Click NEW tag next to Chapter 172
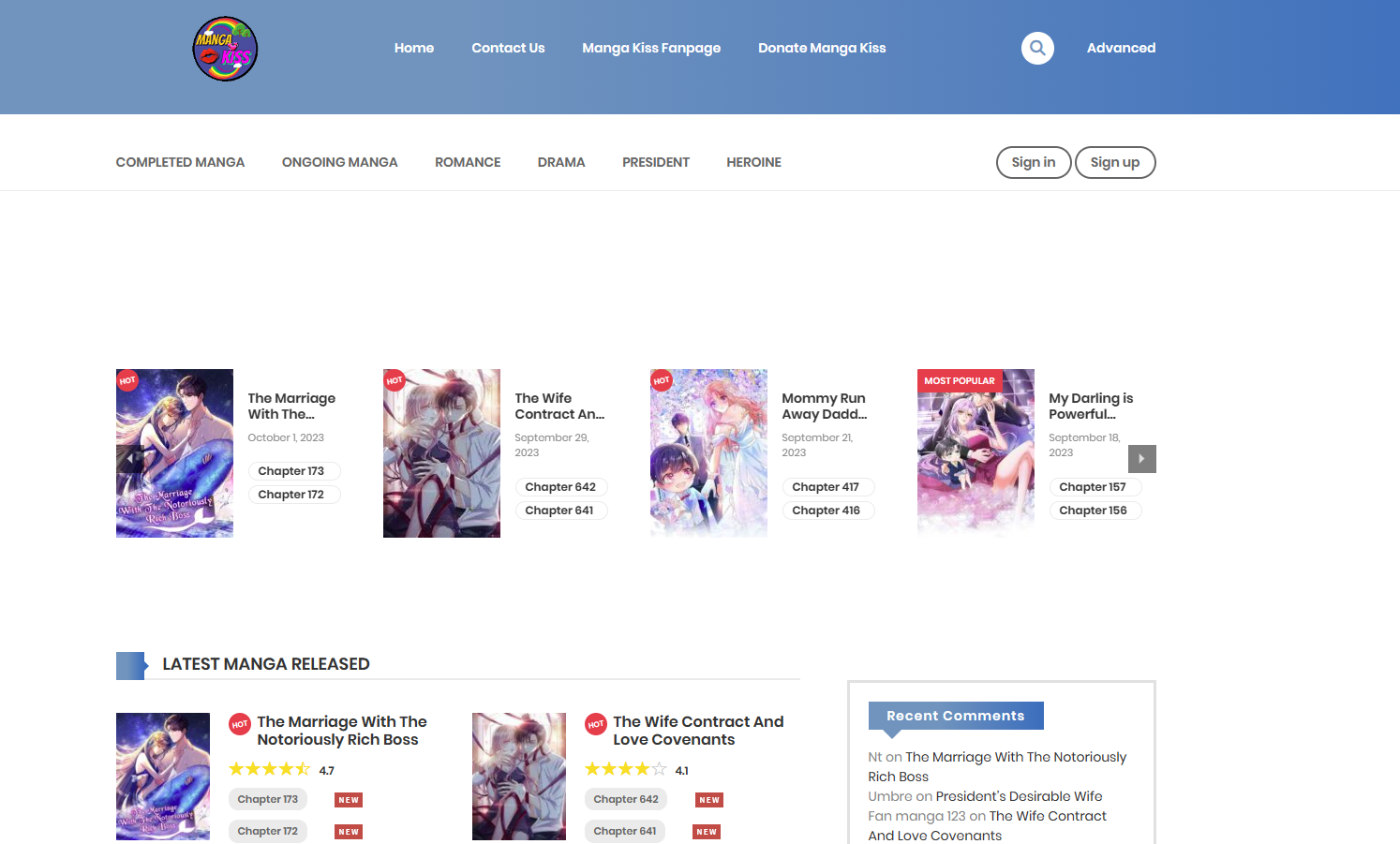 coord(349,832)
